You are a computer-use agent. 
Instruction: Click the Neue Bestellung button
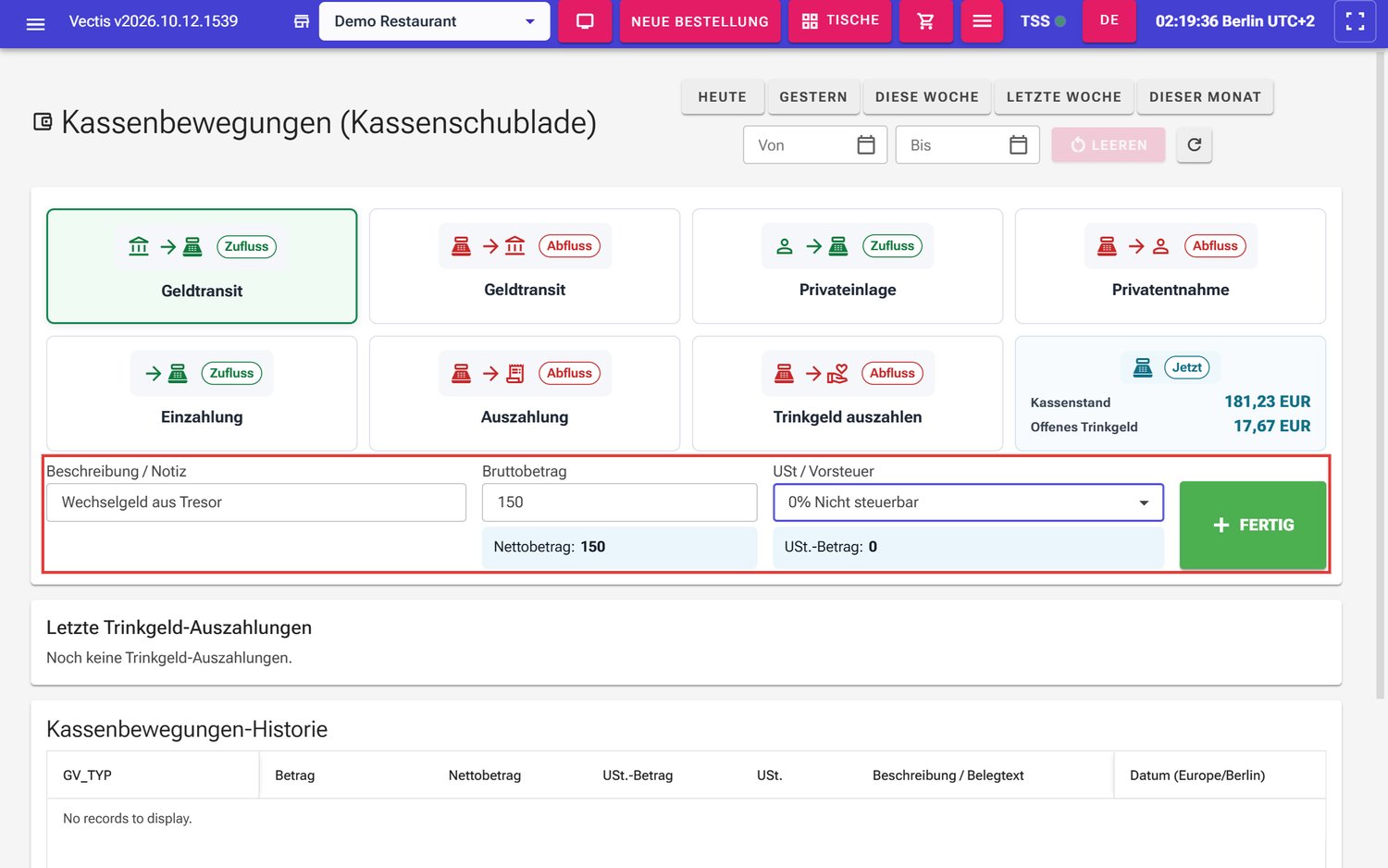[700, 21]
